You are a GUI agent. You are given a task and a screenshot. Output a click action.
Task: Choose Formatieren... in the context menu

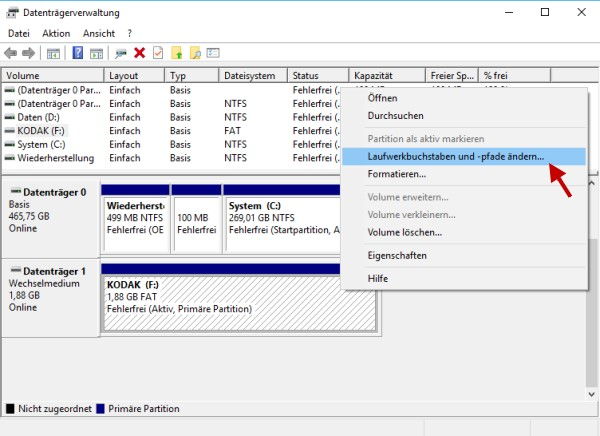click(464, 174)
